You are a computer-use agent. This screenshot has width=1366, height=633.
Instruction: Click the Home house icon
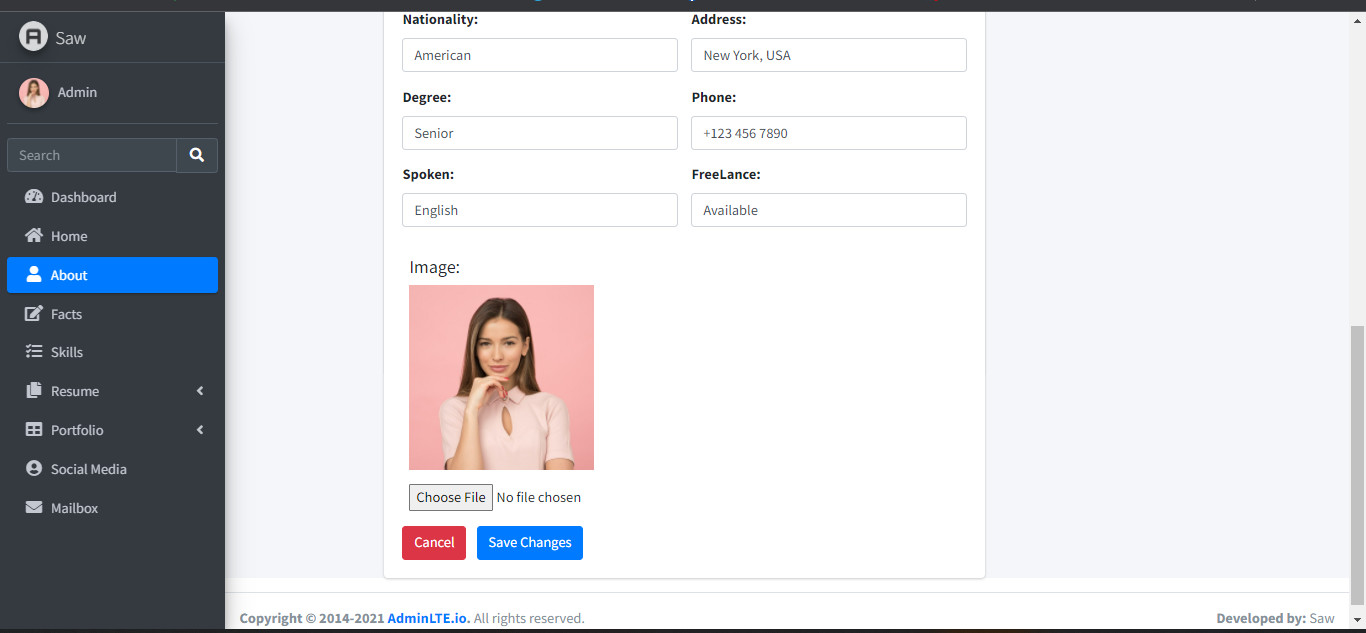34,236
